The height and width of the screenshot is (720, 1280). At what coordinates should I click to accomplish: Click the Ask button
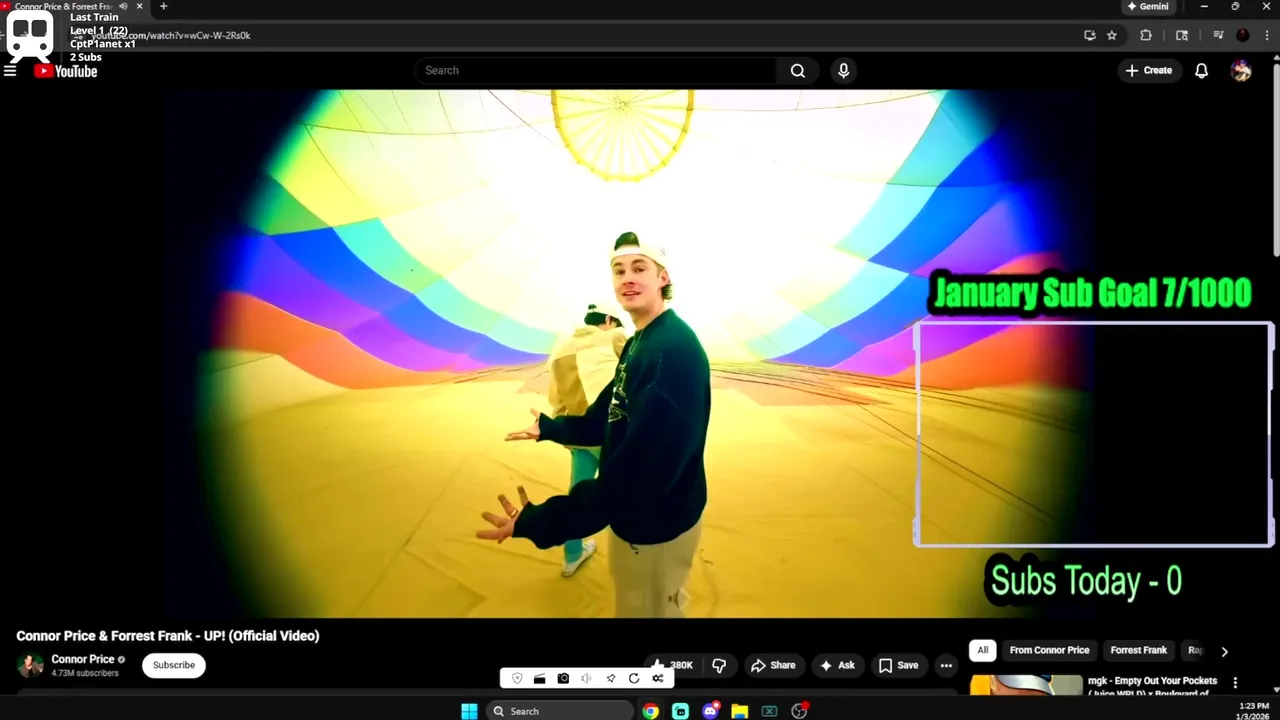[x=837, y=665]
